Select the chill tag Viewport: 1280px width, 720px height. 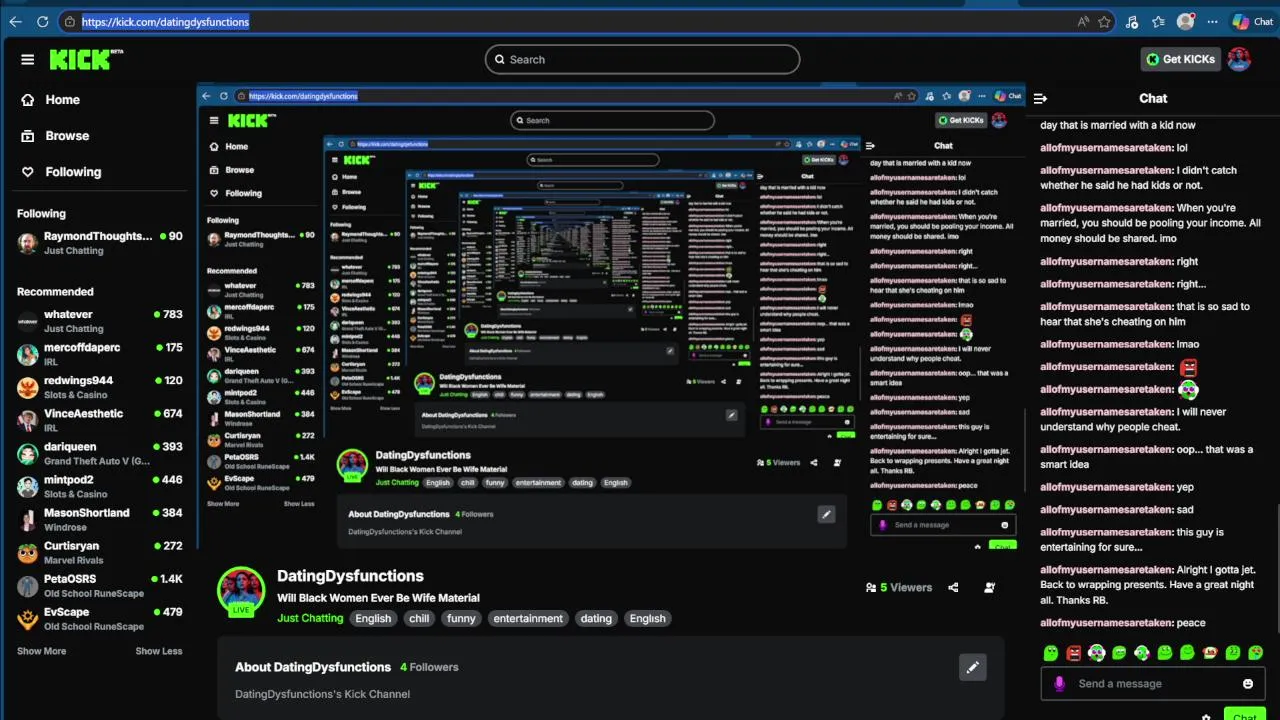(x=419, y=618)
